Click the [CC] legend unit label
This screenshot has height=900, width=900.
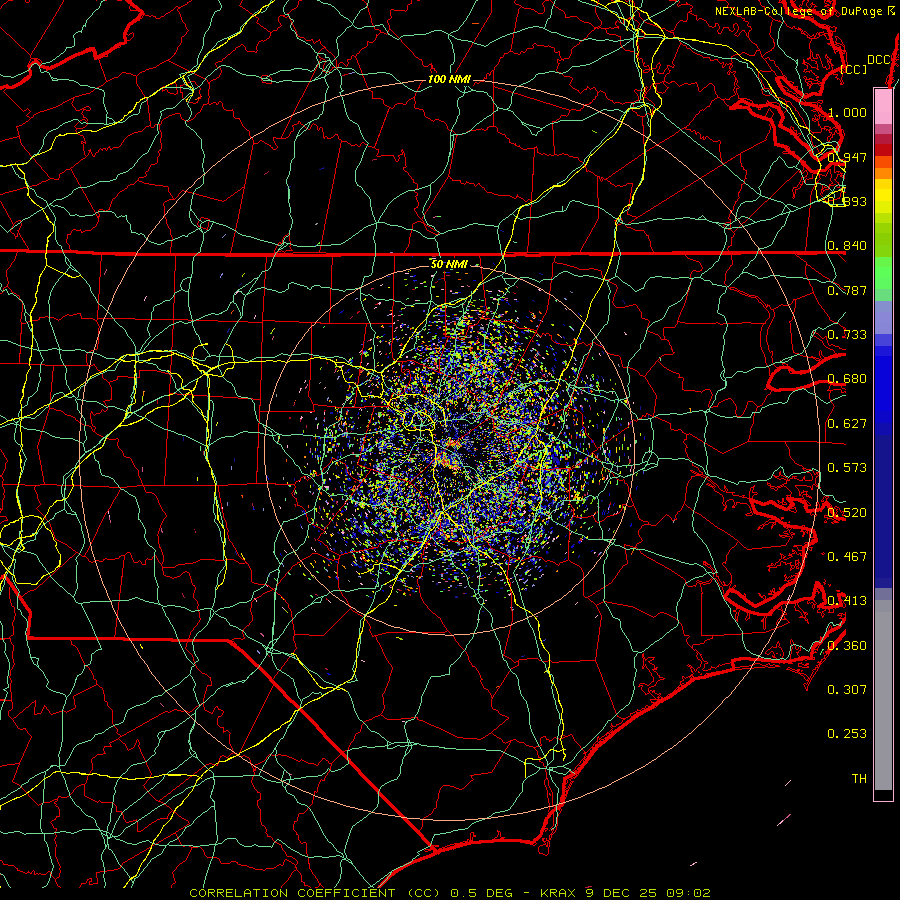tap(853, 69)
